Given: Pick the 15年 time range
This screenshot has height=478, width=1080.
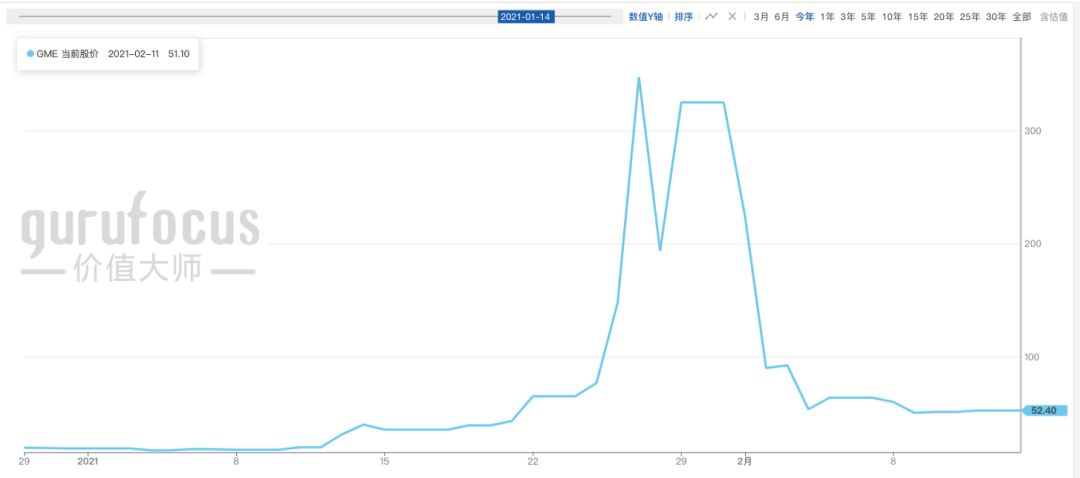Looking at the screenshot, I should click(x=918, y=17).
